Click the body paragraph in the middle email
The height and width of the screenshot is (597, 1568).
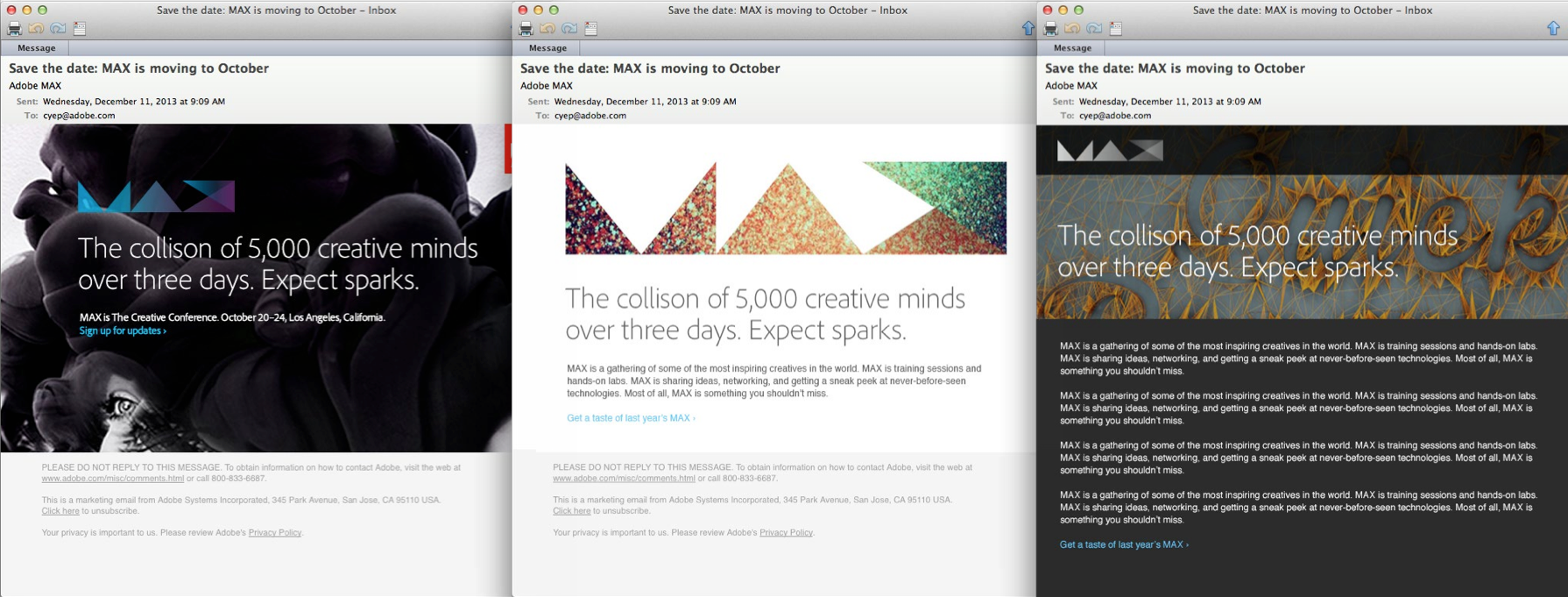(x=774, y=381)
